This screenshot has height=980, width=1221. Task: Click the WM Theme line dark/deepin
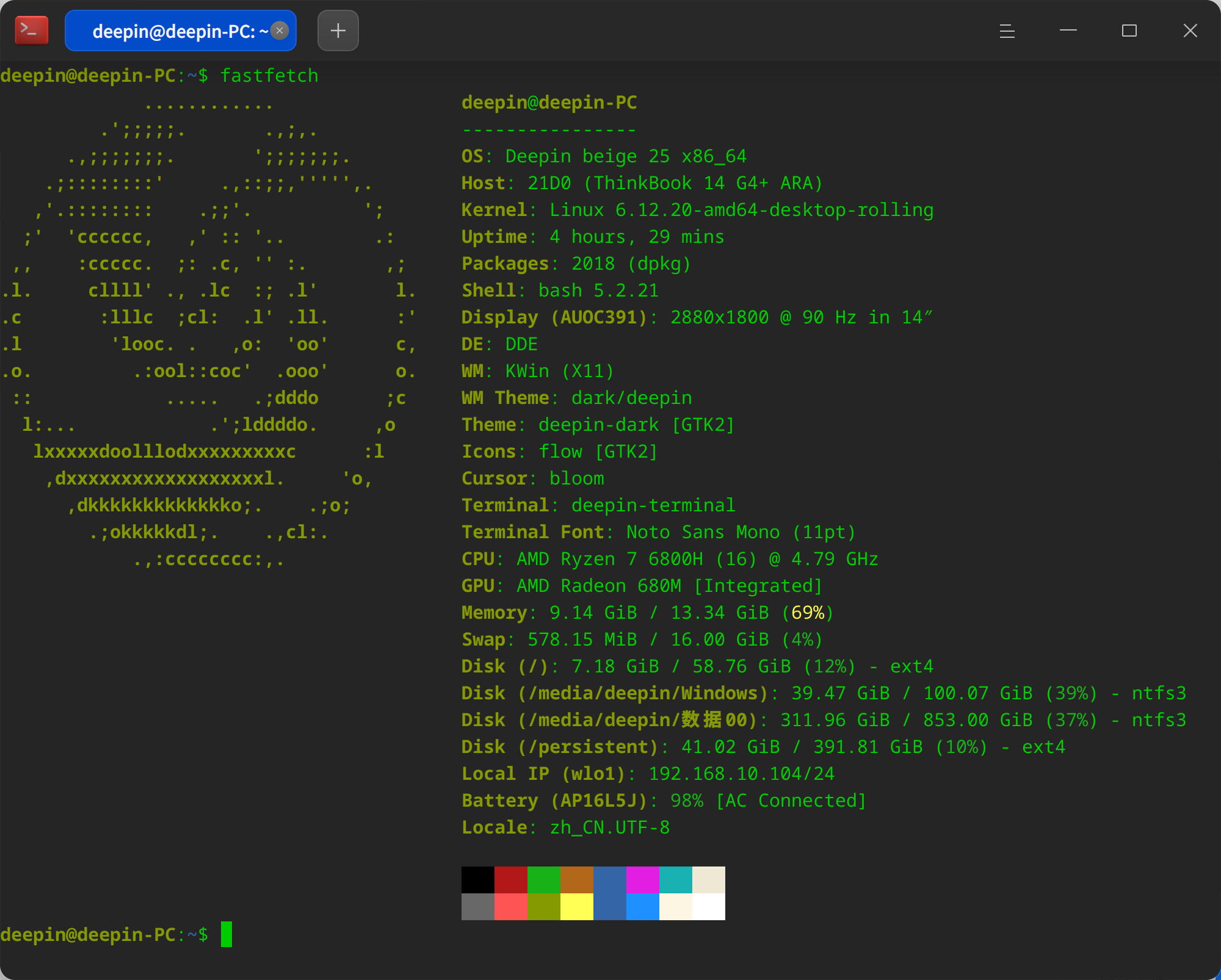coord(577,398)
